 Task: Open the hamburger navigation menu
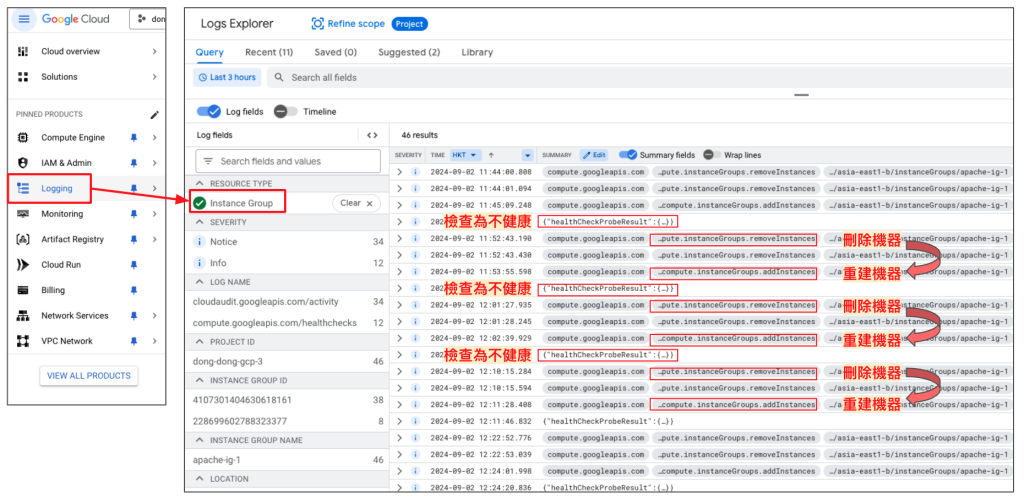(24, 19)
